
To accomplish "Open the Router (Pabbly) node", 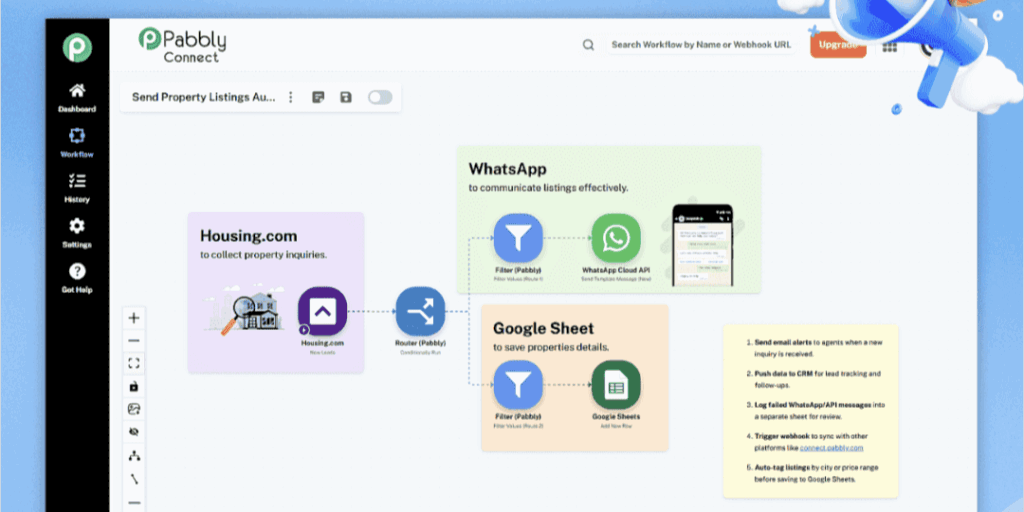I will [x=420, y=312].
